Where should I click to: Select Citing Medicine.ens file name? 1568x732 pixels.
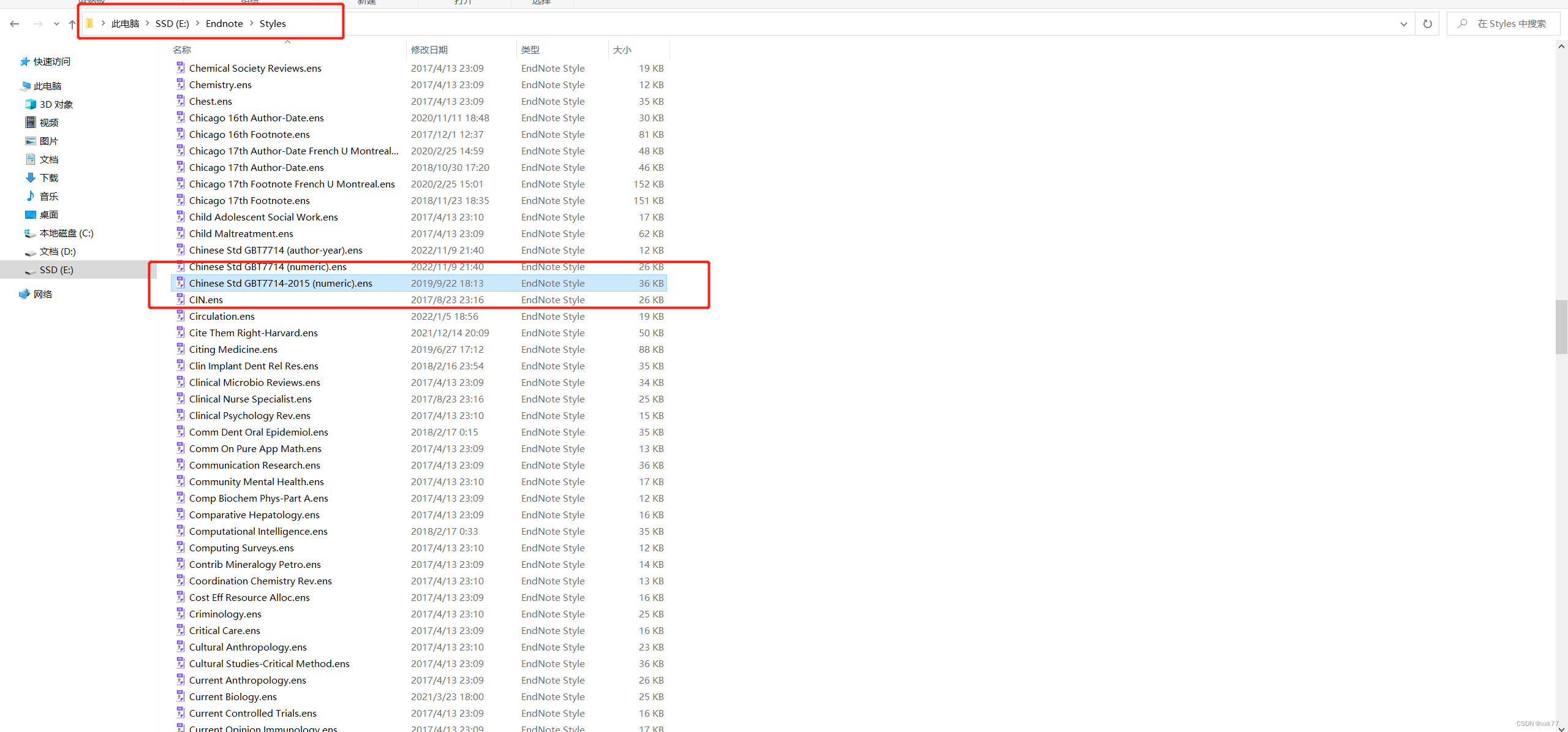pyautogui.click(x=233, y=350)
